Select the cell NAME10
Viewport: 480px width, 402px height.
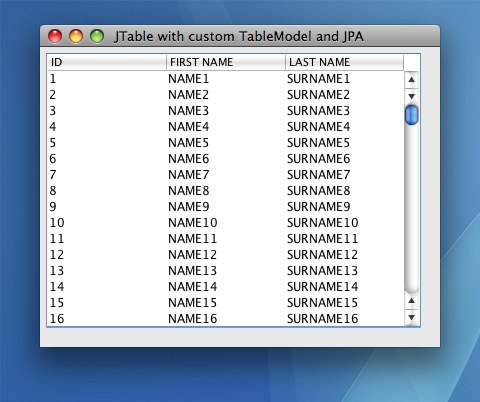click(226, 223)
